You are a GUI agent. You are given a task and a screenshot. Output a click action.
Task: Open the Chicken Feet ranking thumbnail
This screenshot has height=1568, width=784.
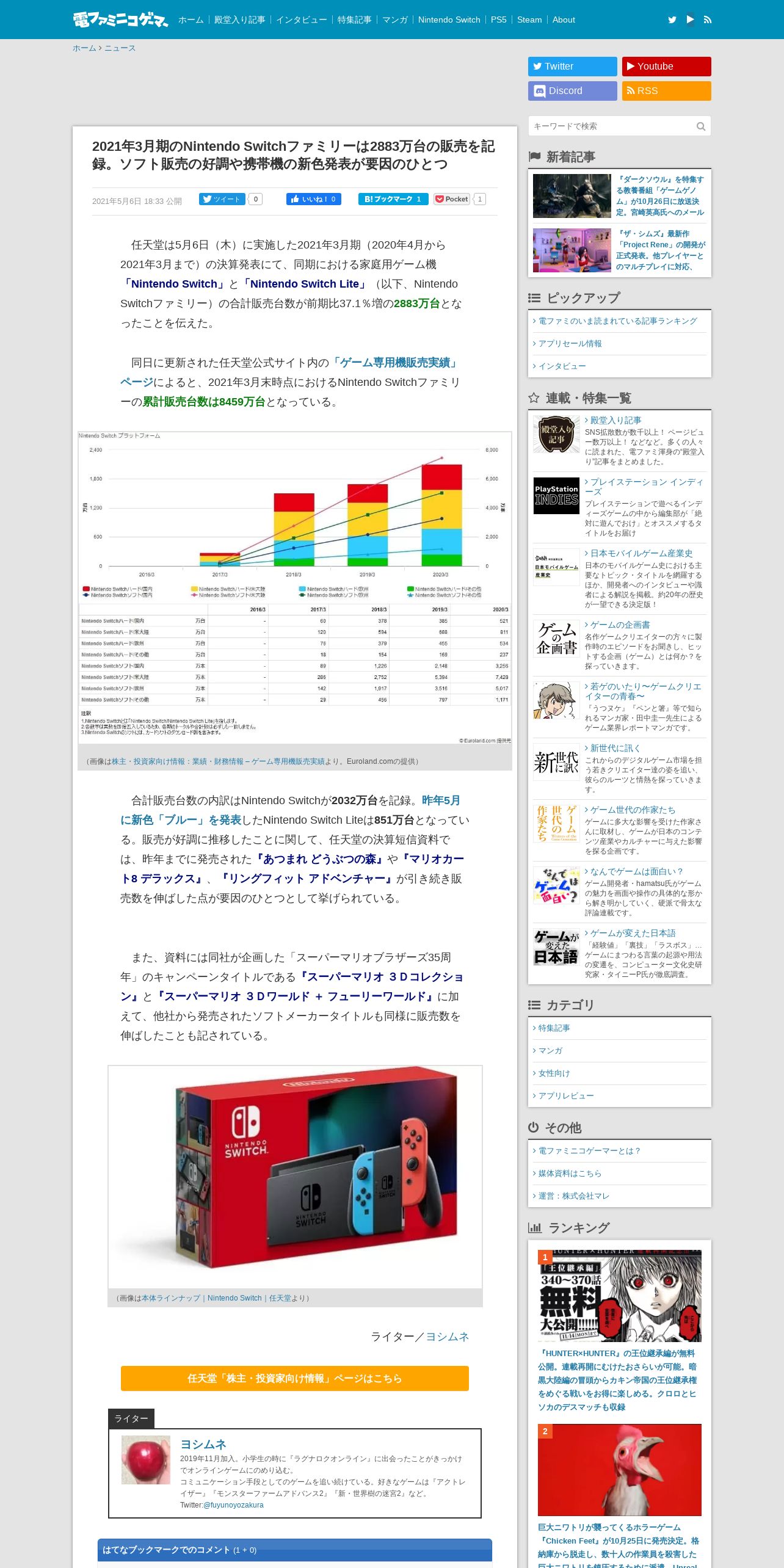620,1470
